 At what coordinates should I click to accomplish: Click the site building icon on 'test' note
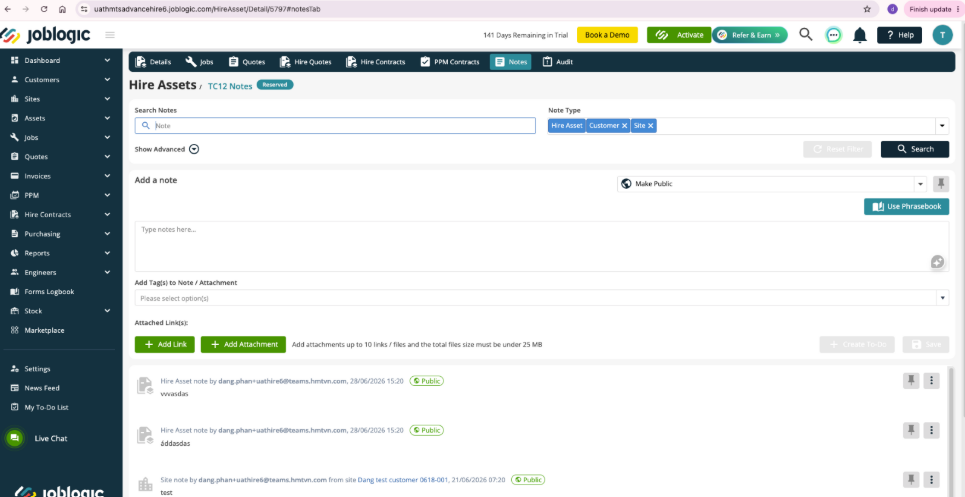point(145,484)
